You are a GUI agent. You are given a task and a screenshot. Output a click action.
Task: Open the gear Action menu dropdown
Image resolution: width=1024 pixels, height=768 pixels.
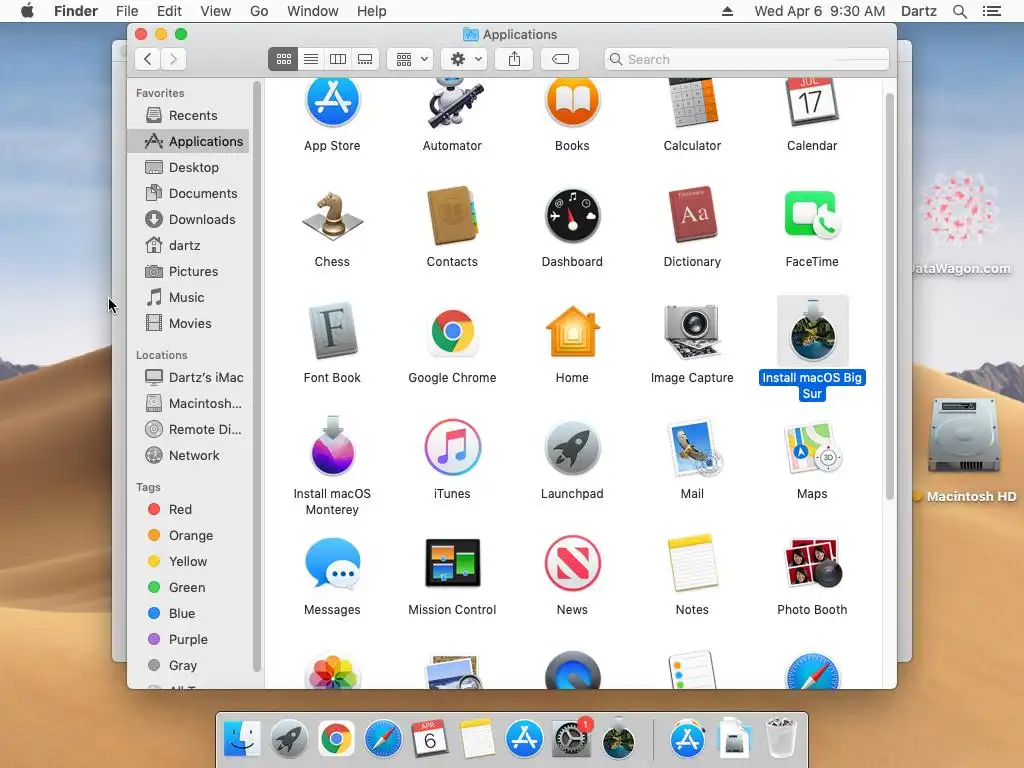point(465,59)
